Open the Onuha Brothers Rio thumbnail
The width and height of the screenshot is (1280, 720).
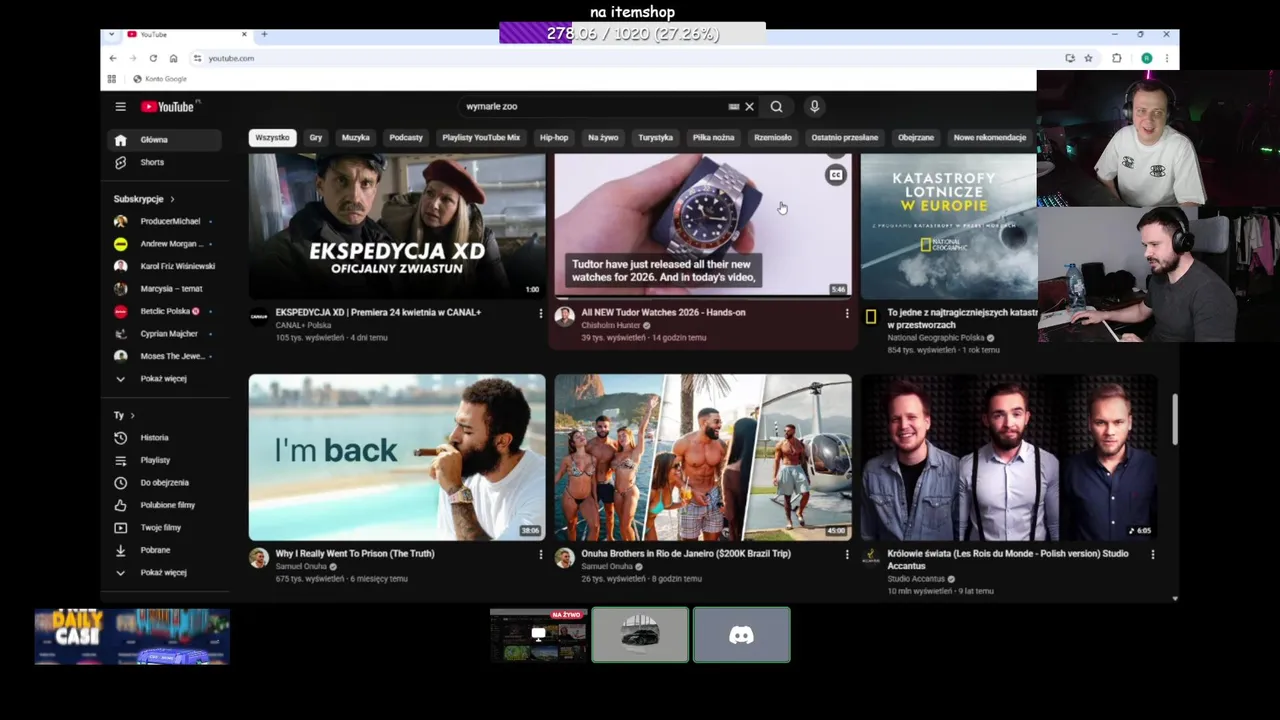tap(703, 457)
